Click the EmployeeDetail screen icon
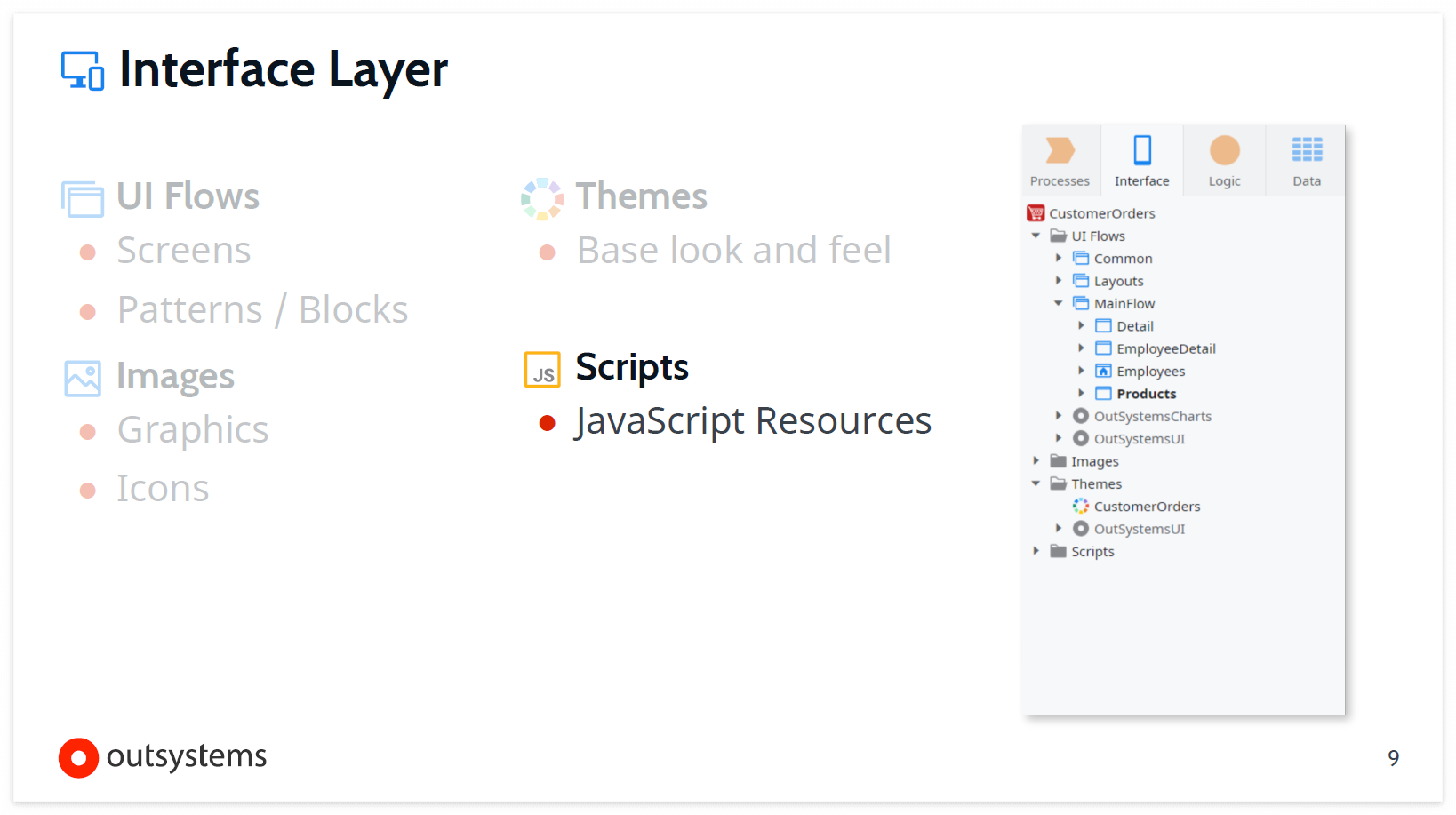The image size is (1456, 815). (x=1103, y=348)
